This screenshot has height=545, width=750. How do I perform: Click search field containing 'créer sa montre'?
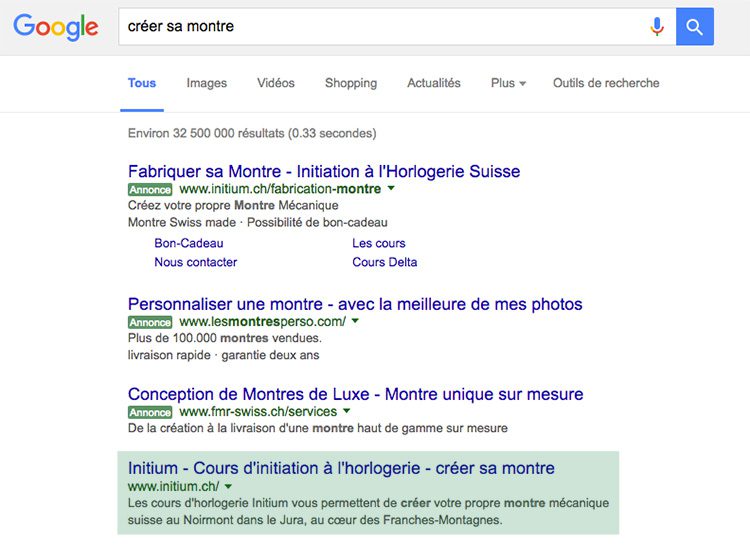click(x=383, y=27)
